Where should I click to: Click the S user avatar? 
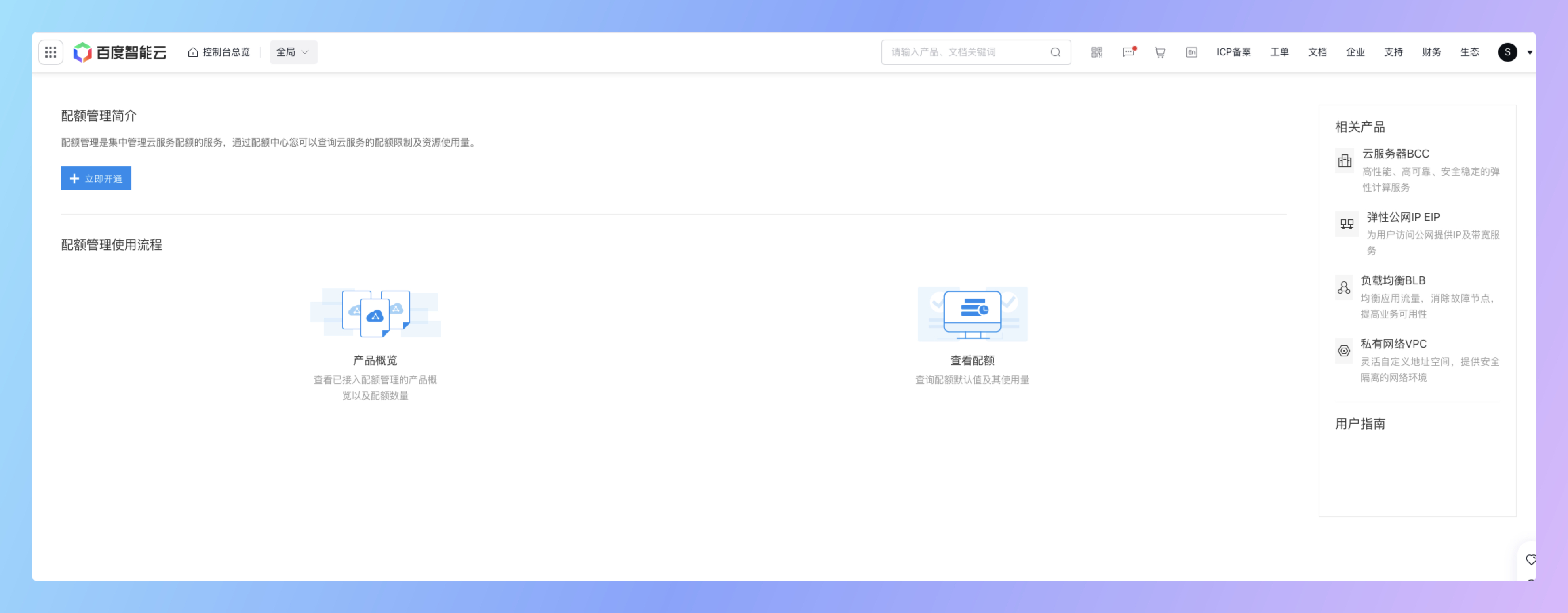tap(1508, 52)
